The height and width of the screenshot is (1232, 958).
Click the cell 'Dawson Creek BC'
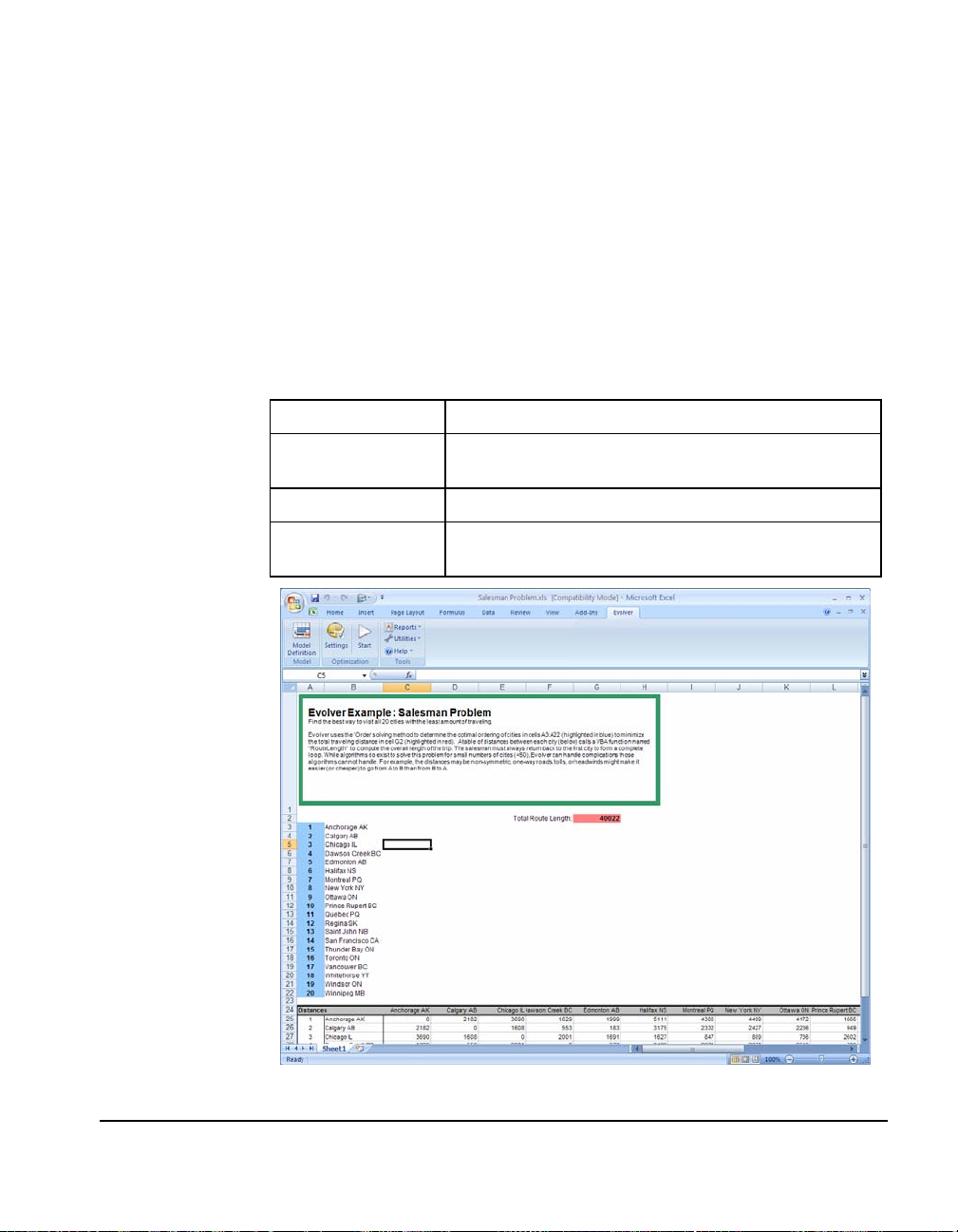tap(352, 854)
